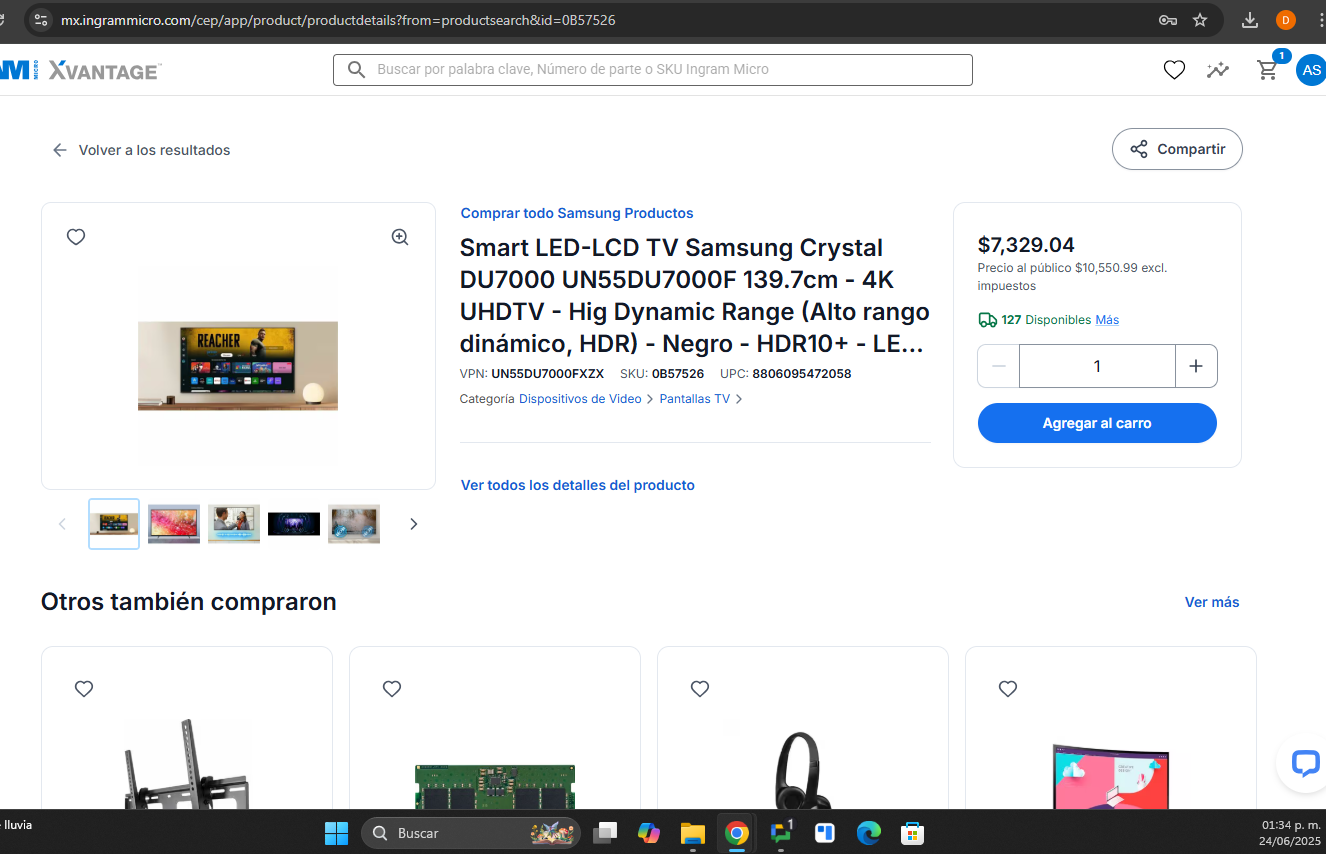Screen dimensions: 1326x854
Task: Bookmark this page with the star icon
Action: pos(1200,20)
